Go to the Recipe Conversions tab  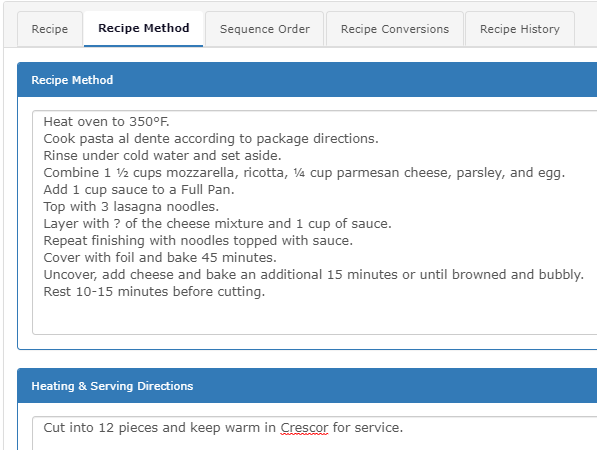pyautogui.click(x=395, y=29)
